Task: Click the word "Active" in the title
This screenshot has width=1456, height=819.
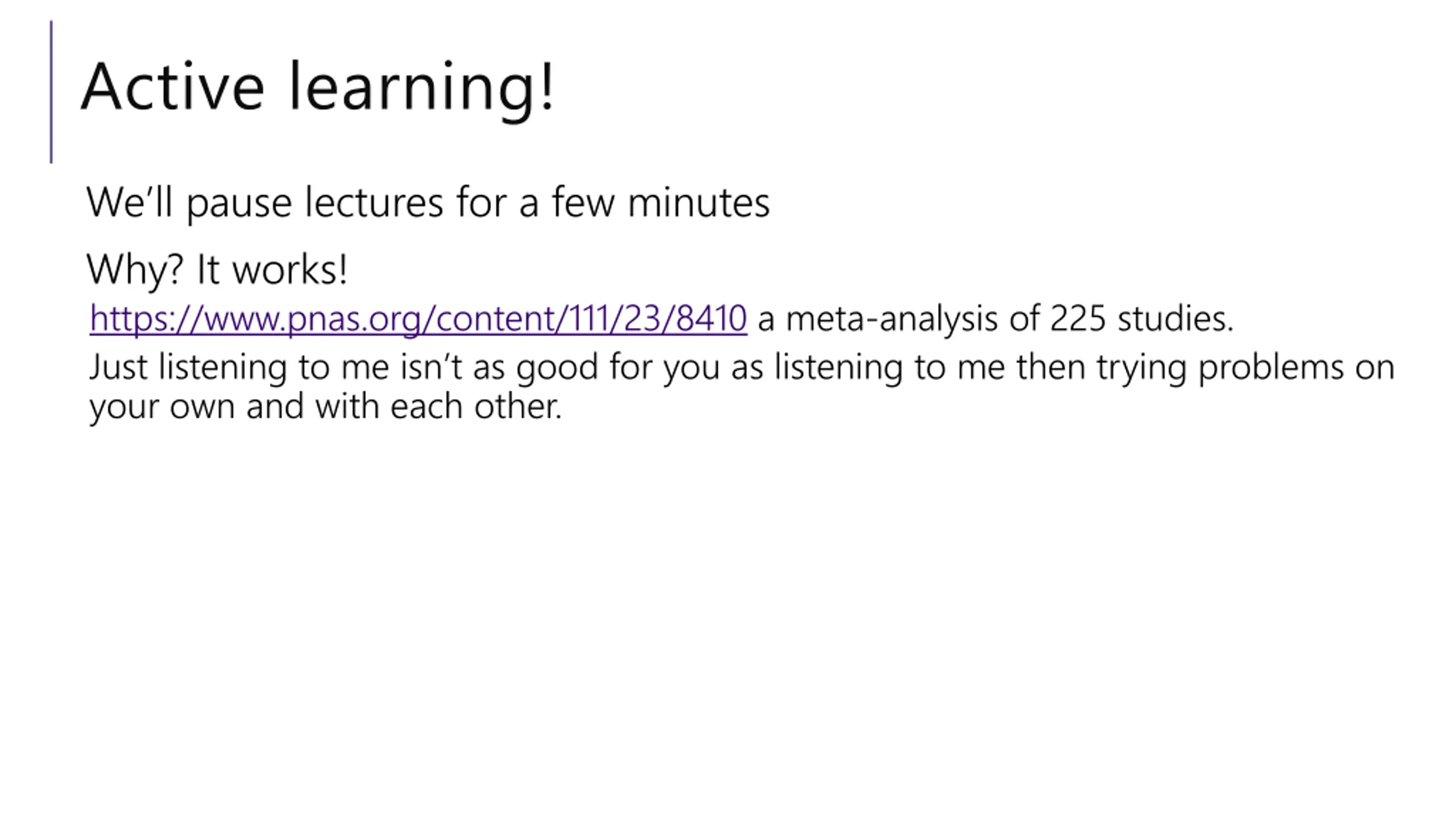Action: click(173, 87)
